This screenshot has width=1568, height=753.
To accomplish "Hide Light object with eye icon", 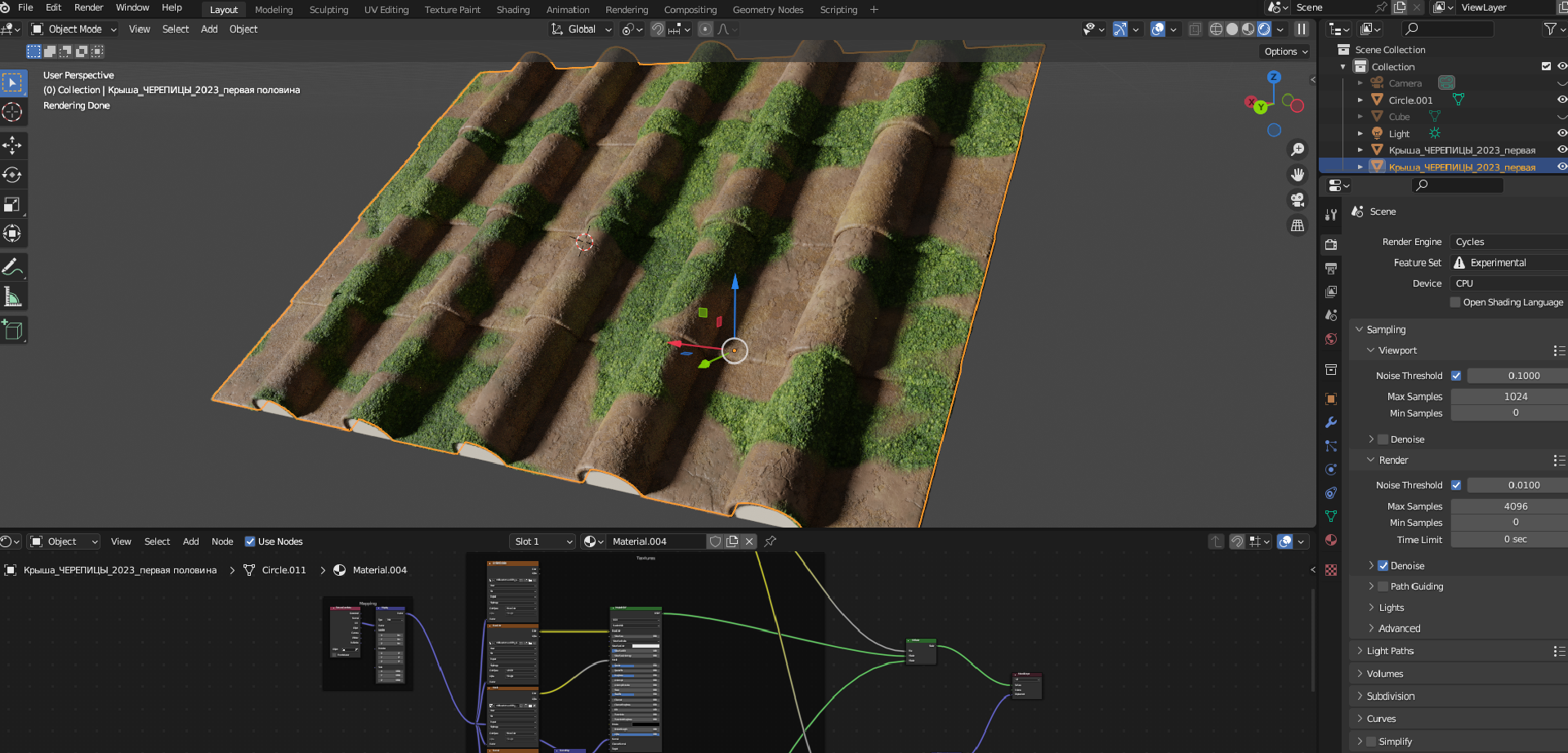I will tap(1561, 133).
